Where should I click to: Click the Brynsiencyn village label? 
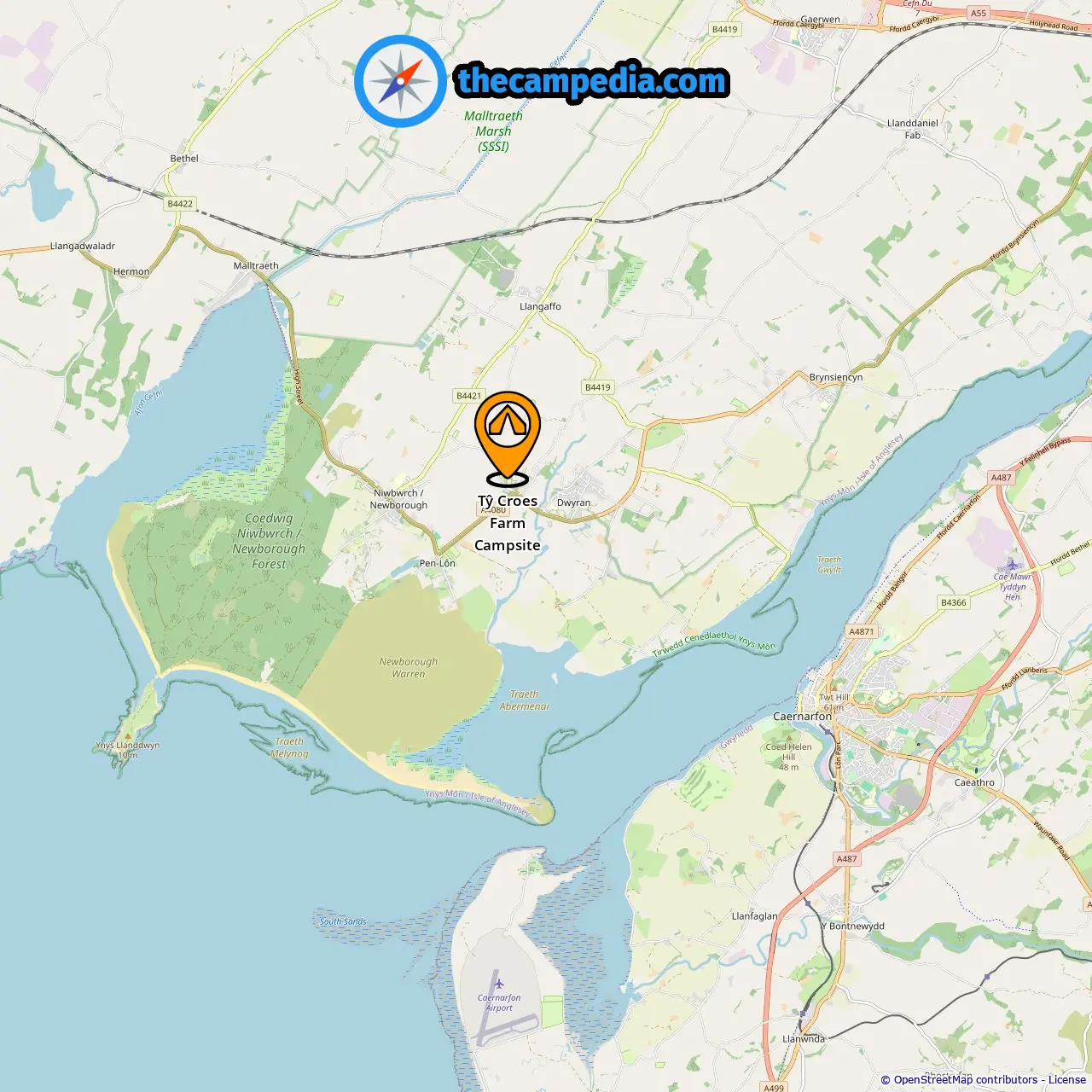point(836,377)
